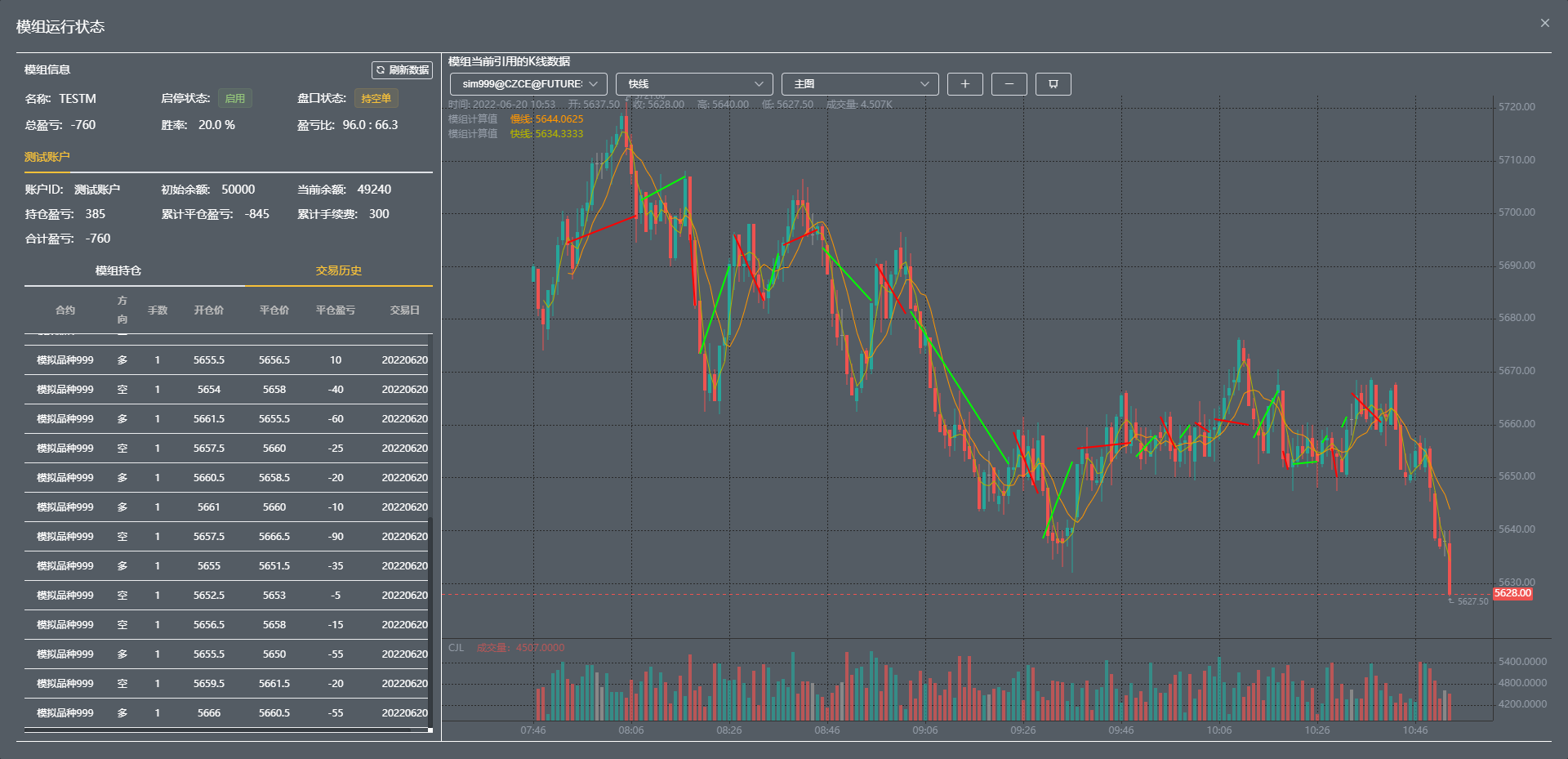Screen dimensions: 1568x759
Task: Open the 主图 chart pane dropdown
Action: point(859,84)
